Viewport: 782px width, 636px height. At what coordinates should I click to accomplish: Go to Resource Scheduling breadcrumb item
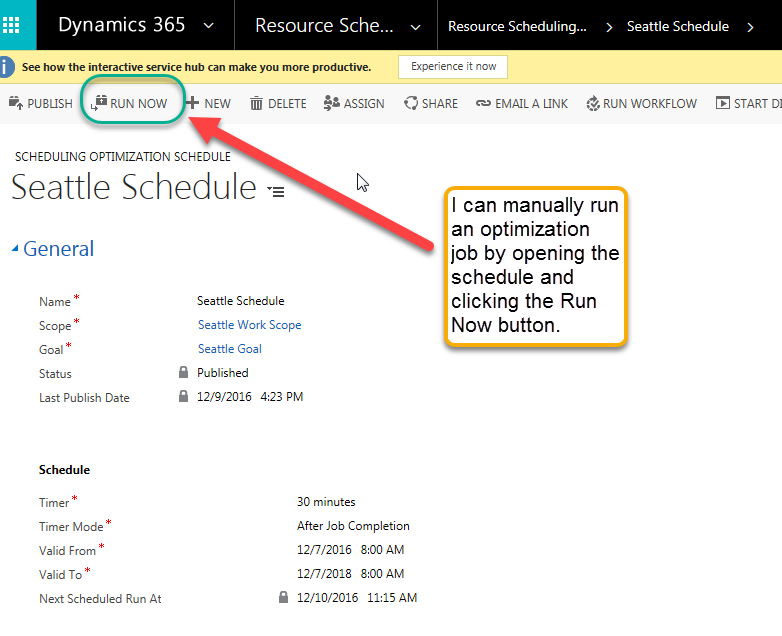[x=517, y=26]
